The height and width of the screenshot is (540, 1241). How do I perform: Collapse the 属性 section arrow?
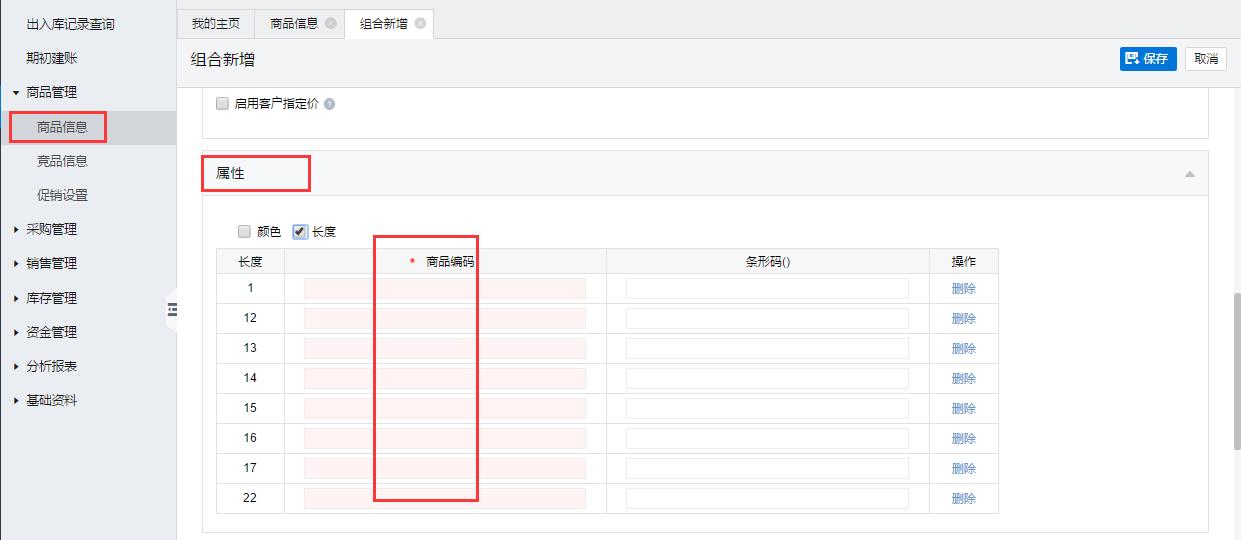click(x=1189, y=174)
